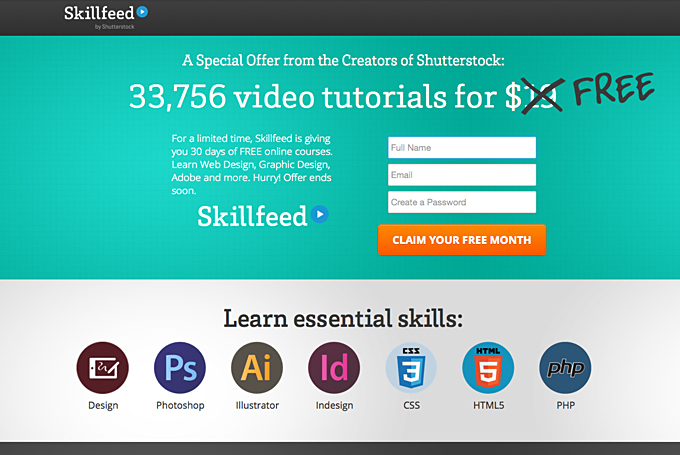The image size is (680, 455).
Task: Click the "PHP" label text
Action: tap(566, 405)
